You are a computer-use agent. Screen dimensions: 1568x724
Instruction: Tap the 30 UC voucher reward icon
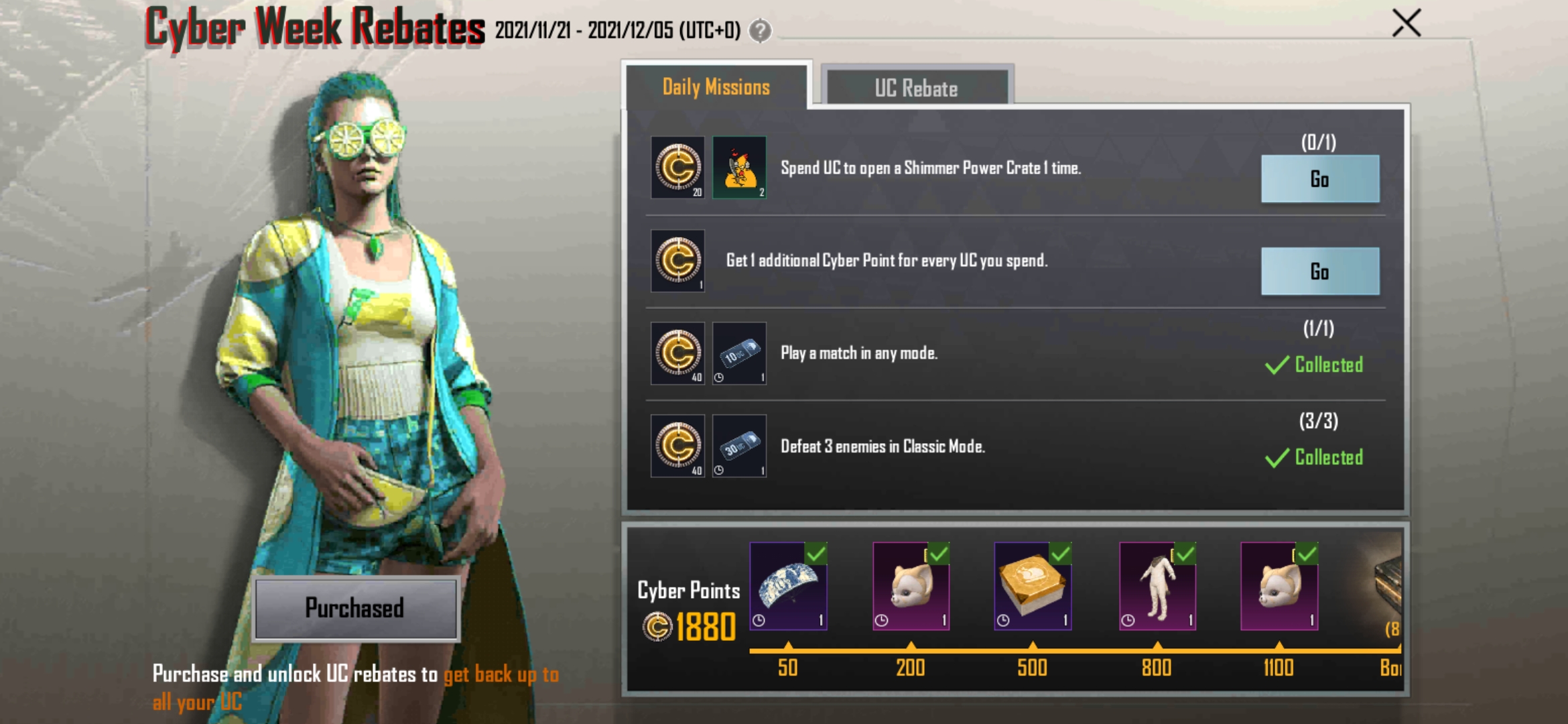739,446
